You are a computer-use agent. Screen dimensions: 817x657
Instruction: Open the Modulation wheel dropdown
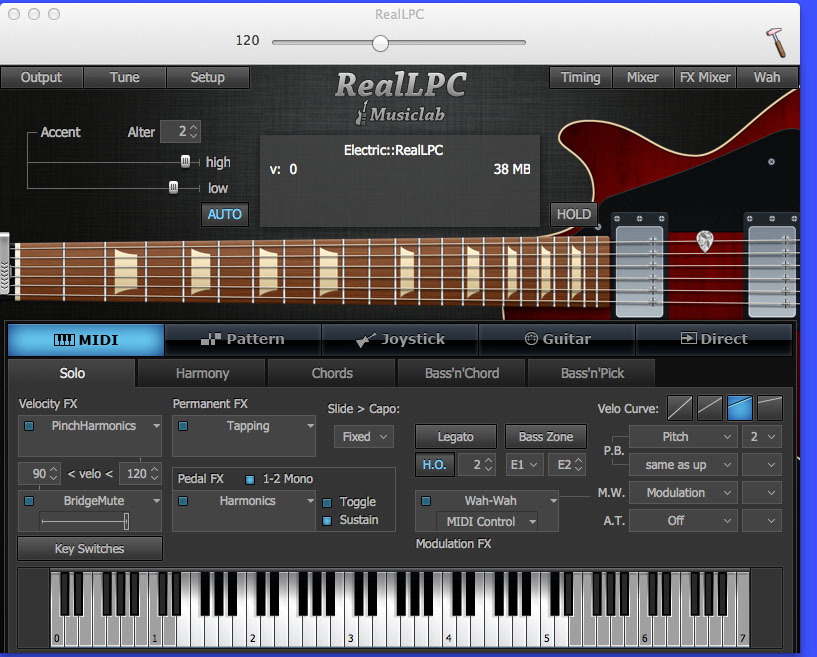point(683,493)
